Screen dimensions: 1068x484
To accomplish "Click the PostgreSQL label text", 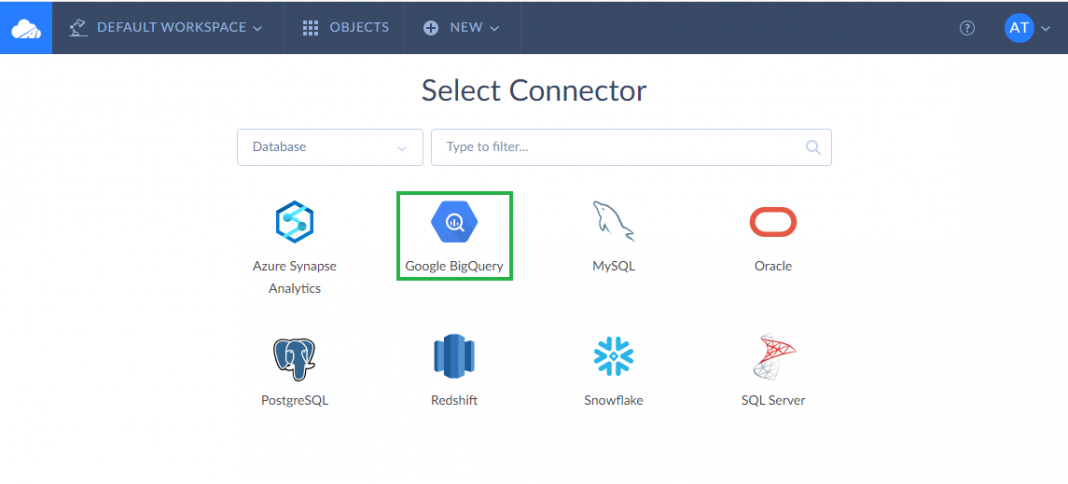I will pyautogui.click(x=294, y=400).
